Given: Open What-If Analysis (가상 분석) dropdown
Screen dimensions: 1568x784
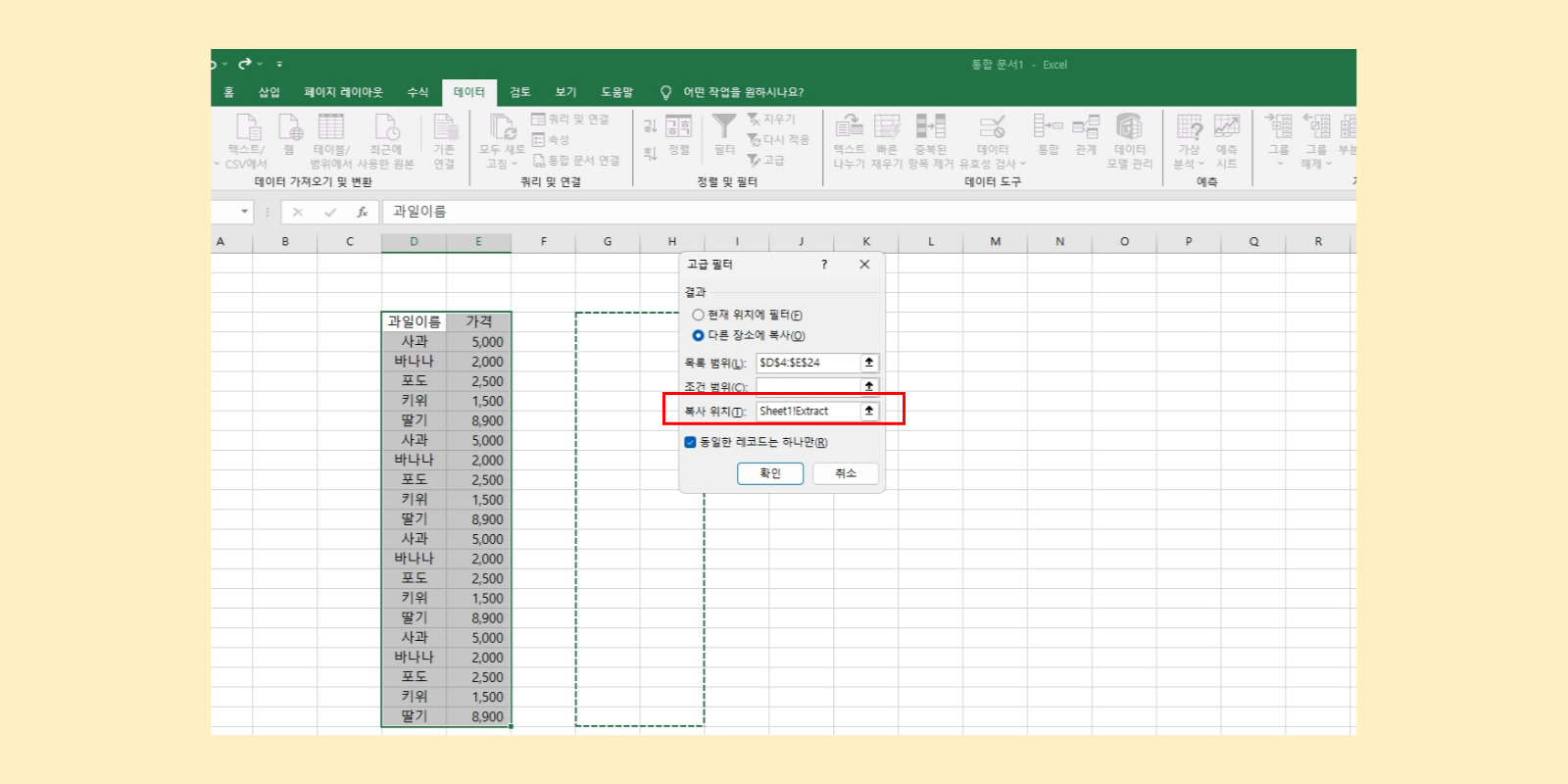Looking at the screenshot, I should pos(1189,141).
